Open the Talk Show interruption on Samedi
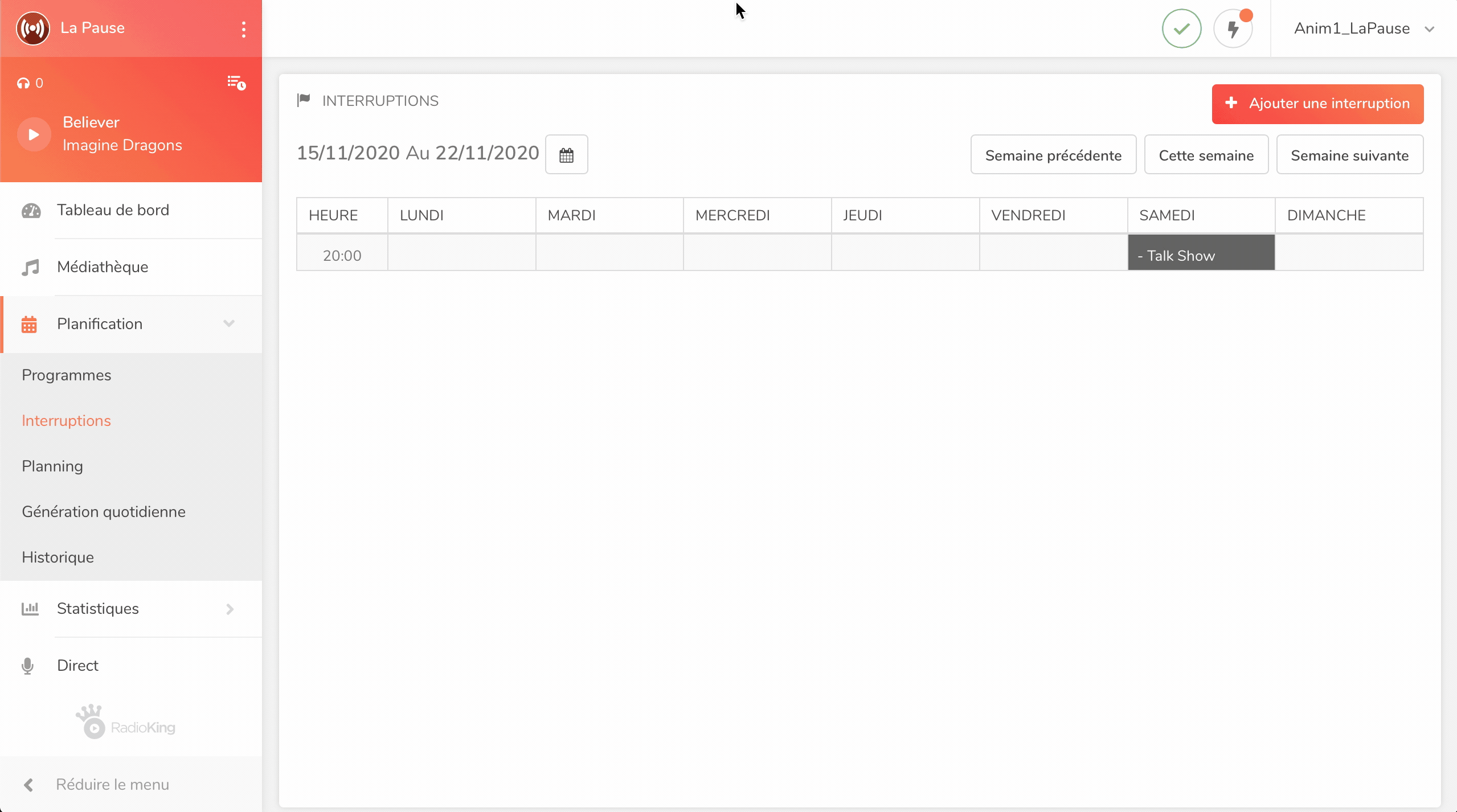 click(x=1201, y=252)
